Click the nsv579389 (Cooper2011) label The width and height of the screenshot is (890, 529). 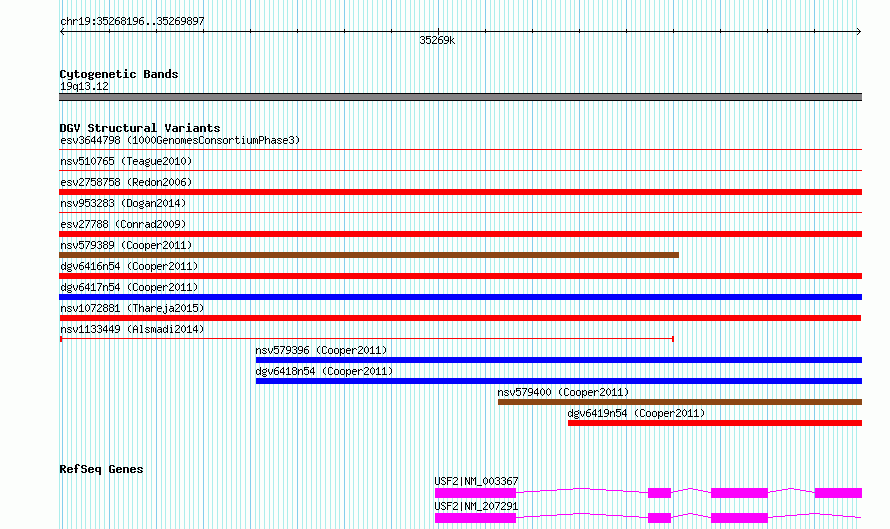(x=126, y=245)
